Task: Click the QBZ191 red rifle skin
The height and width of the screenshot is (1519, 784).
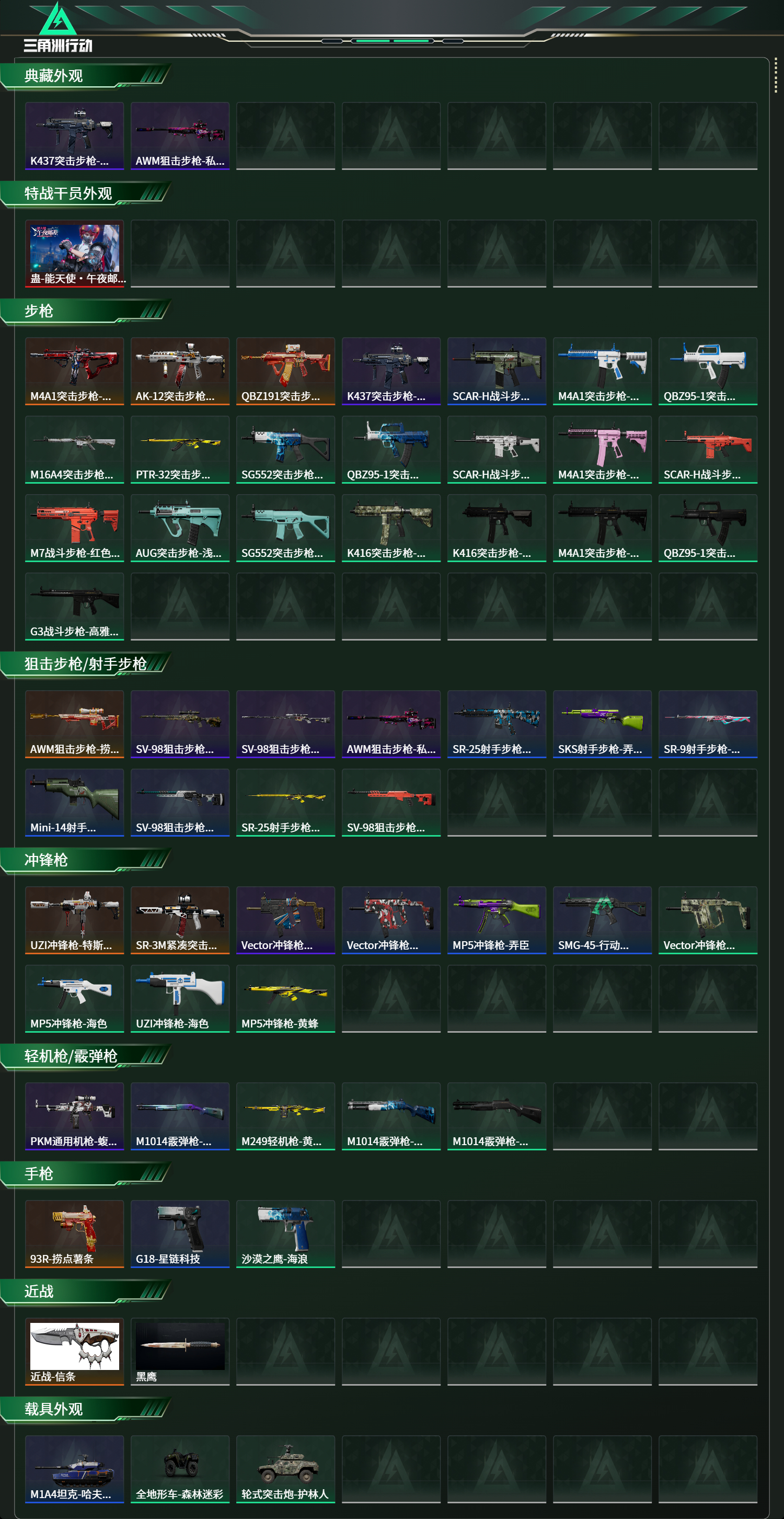Action: pyautogui.click(x=285, y=371)
